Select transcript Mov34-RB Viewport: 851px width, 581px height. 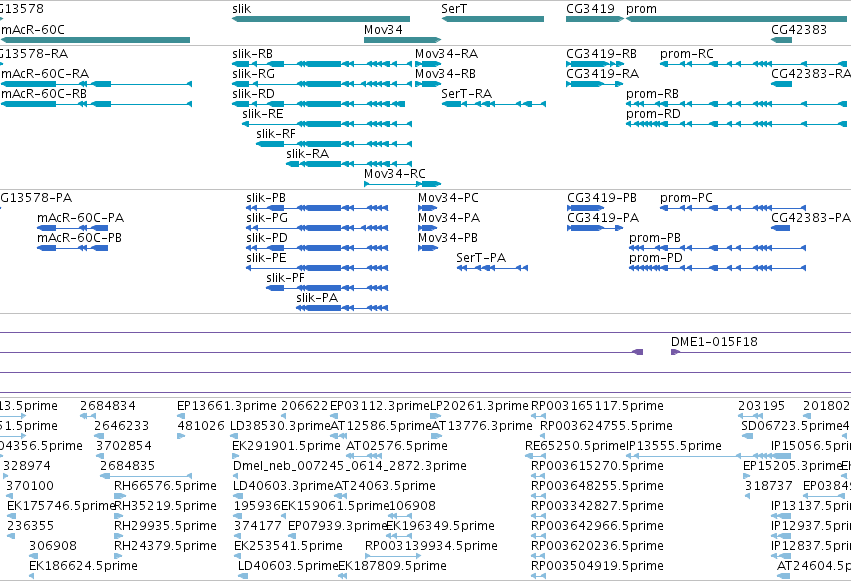click(x=428, y=84)
